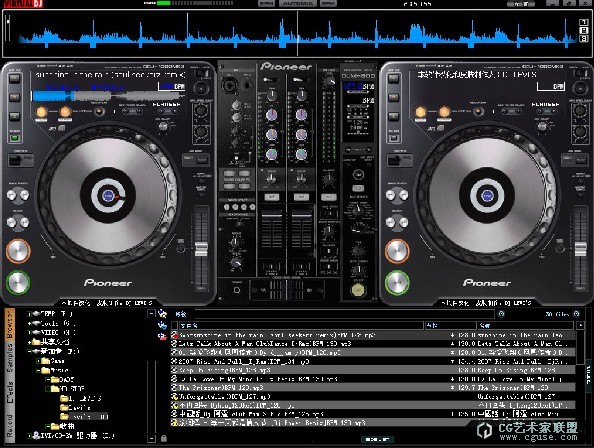
Task: Trigger hot cue A on left deck
Action: pos(15,79)
